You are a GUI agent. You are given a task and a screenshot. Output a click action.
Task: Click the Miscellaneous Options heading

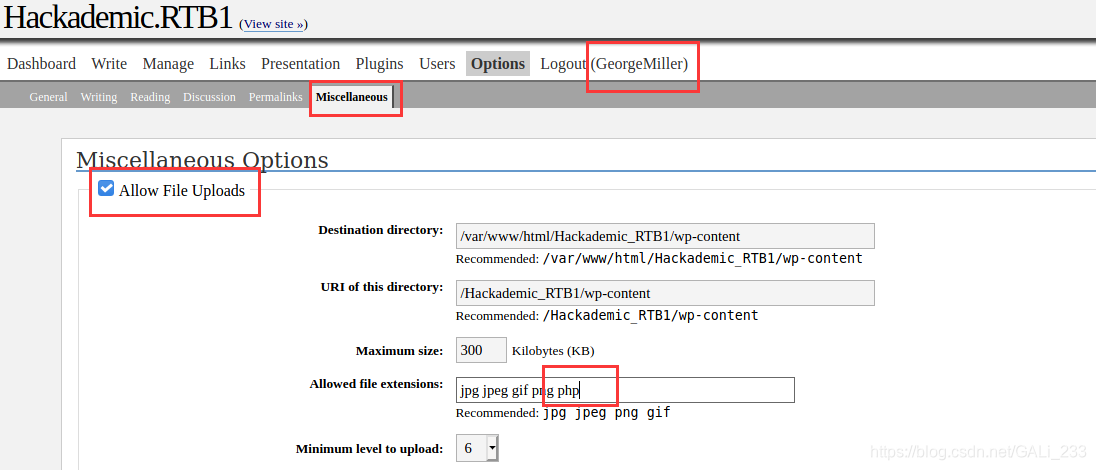[202, 159]
